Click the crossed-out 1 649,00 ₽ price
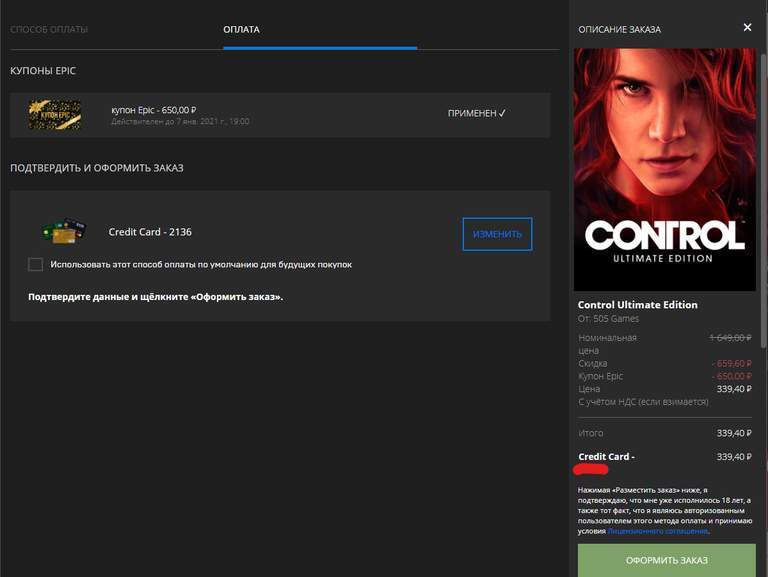768x577 pixels. click(730, 338)
